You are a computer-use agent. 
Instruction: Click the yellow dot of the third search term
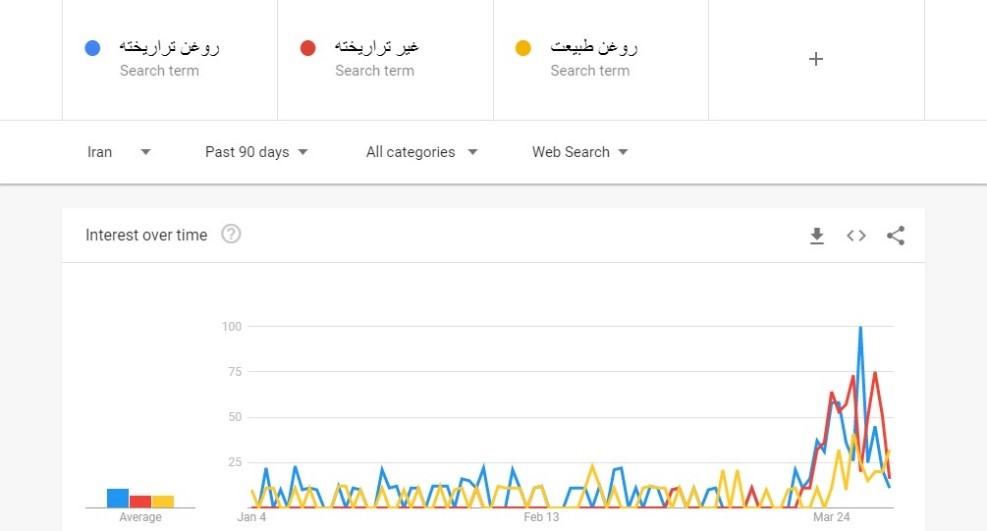point(523,48)
